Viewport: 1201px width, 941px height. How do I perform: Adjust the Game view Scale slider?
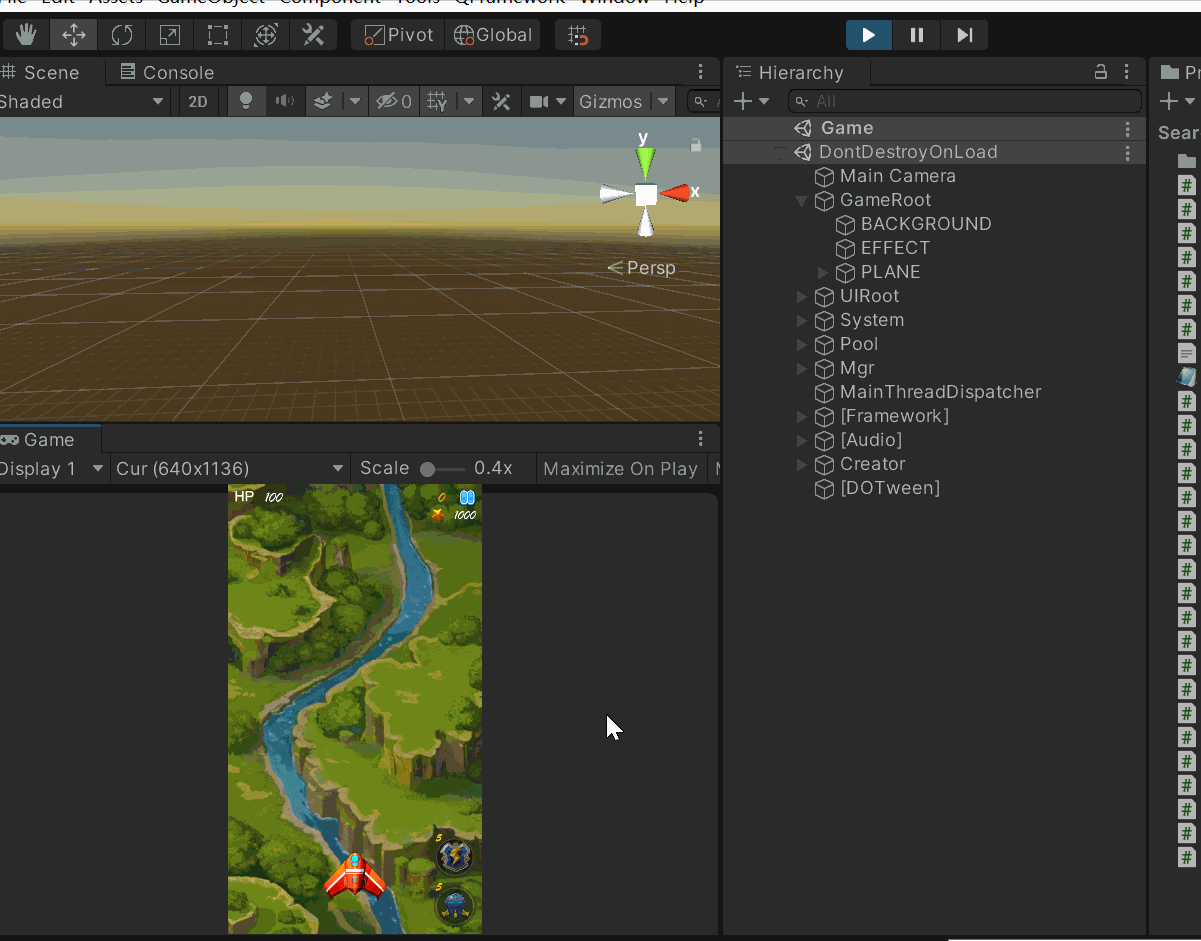click(443, 469)
